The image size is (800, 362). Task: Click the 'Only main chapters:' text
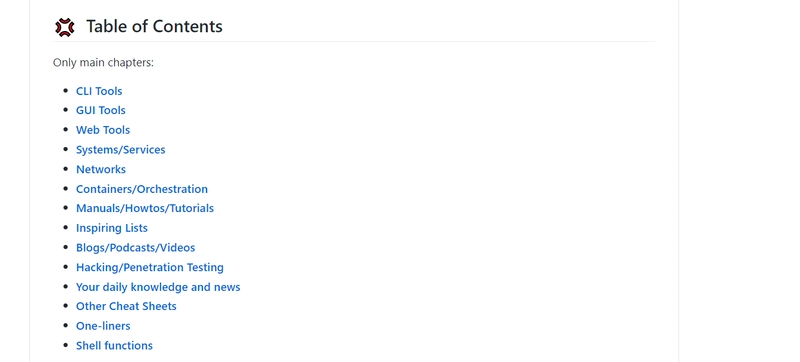point(103,63)
